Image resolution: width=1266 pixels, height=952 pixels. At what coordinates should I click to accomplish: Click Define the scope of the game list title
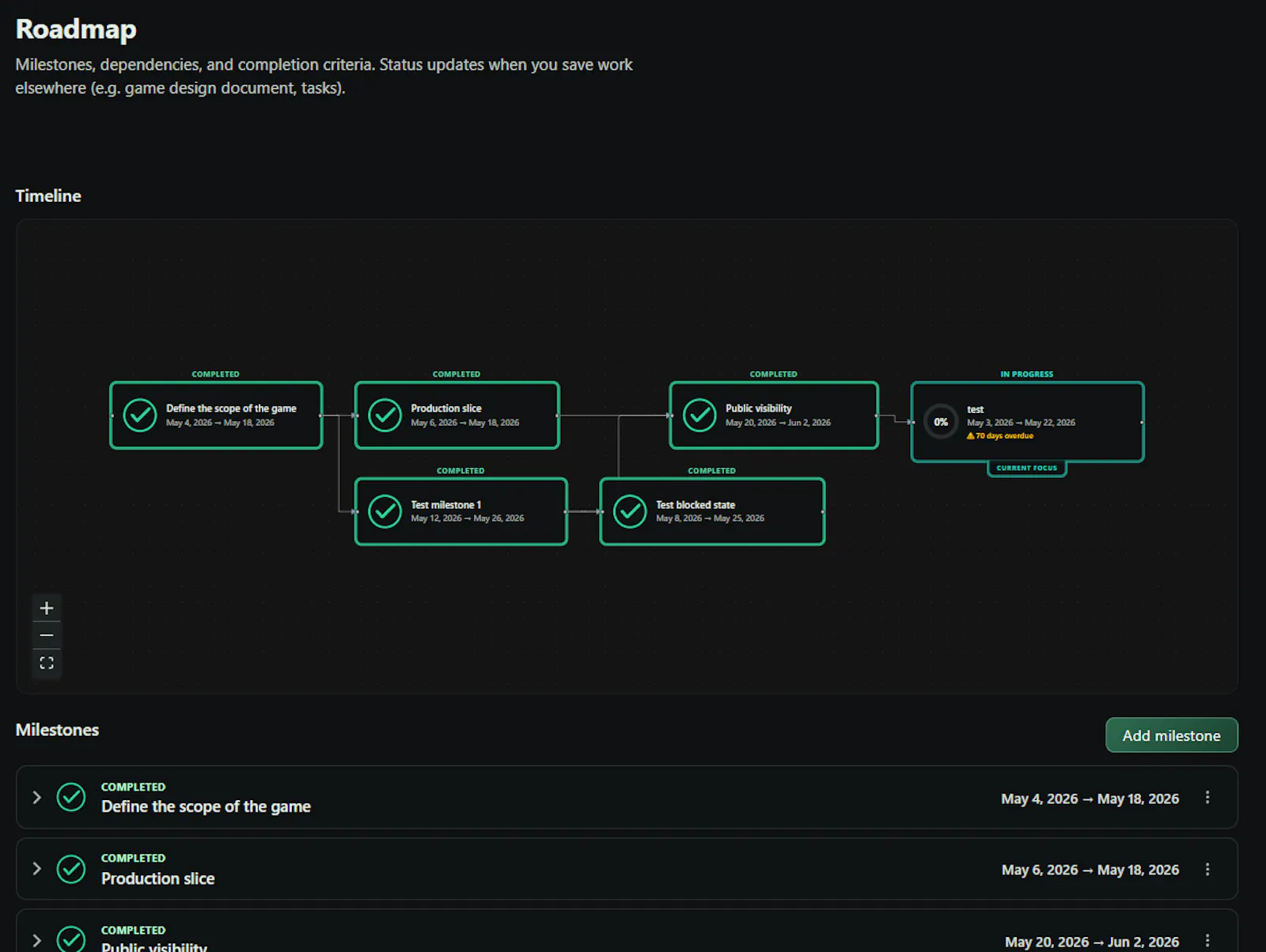coord(206,806)
